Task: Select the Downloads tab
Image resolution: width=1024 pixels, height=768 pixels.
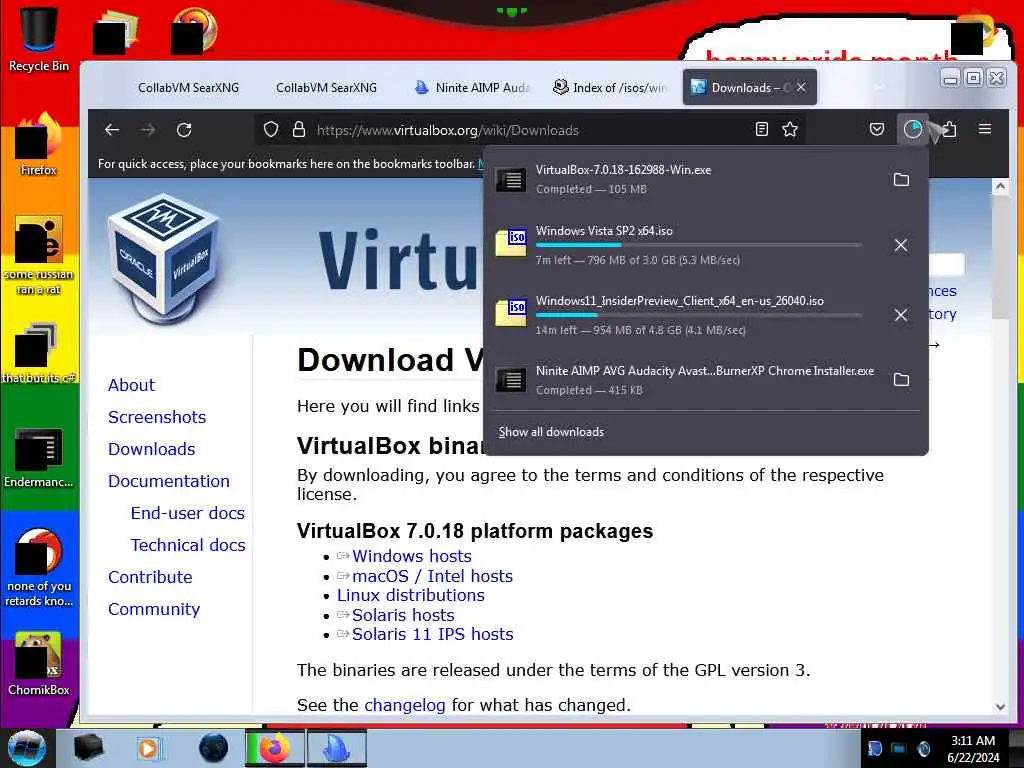Action: [743, 88]
